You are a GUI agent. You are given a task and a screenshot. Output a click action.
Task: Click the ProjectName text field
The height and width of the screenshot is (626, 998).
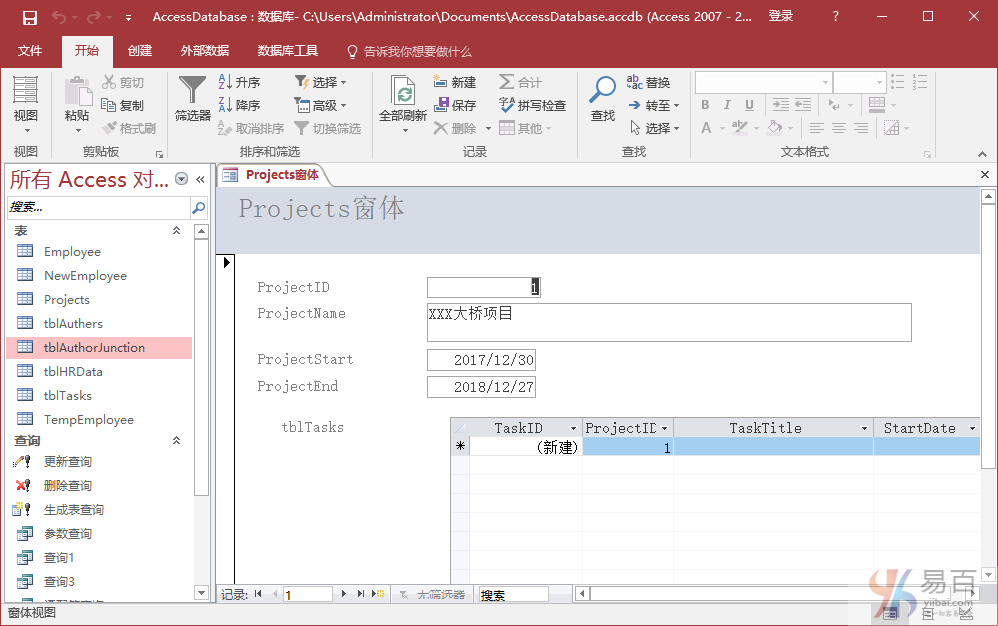[669, 322]
